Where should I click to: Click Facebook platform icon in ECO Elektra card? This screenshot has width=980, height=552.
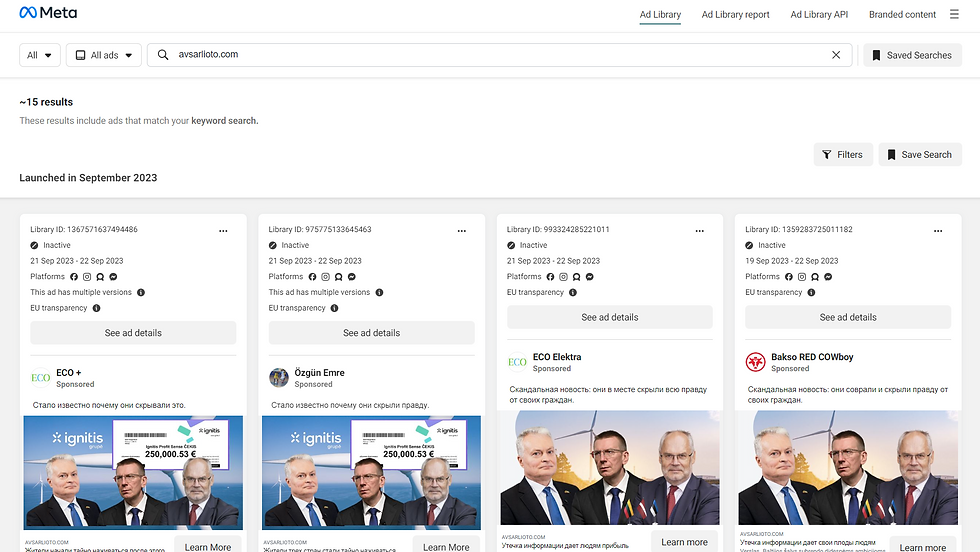550,277
